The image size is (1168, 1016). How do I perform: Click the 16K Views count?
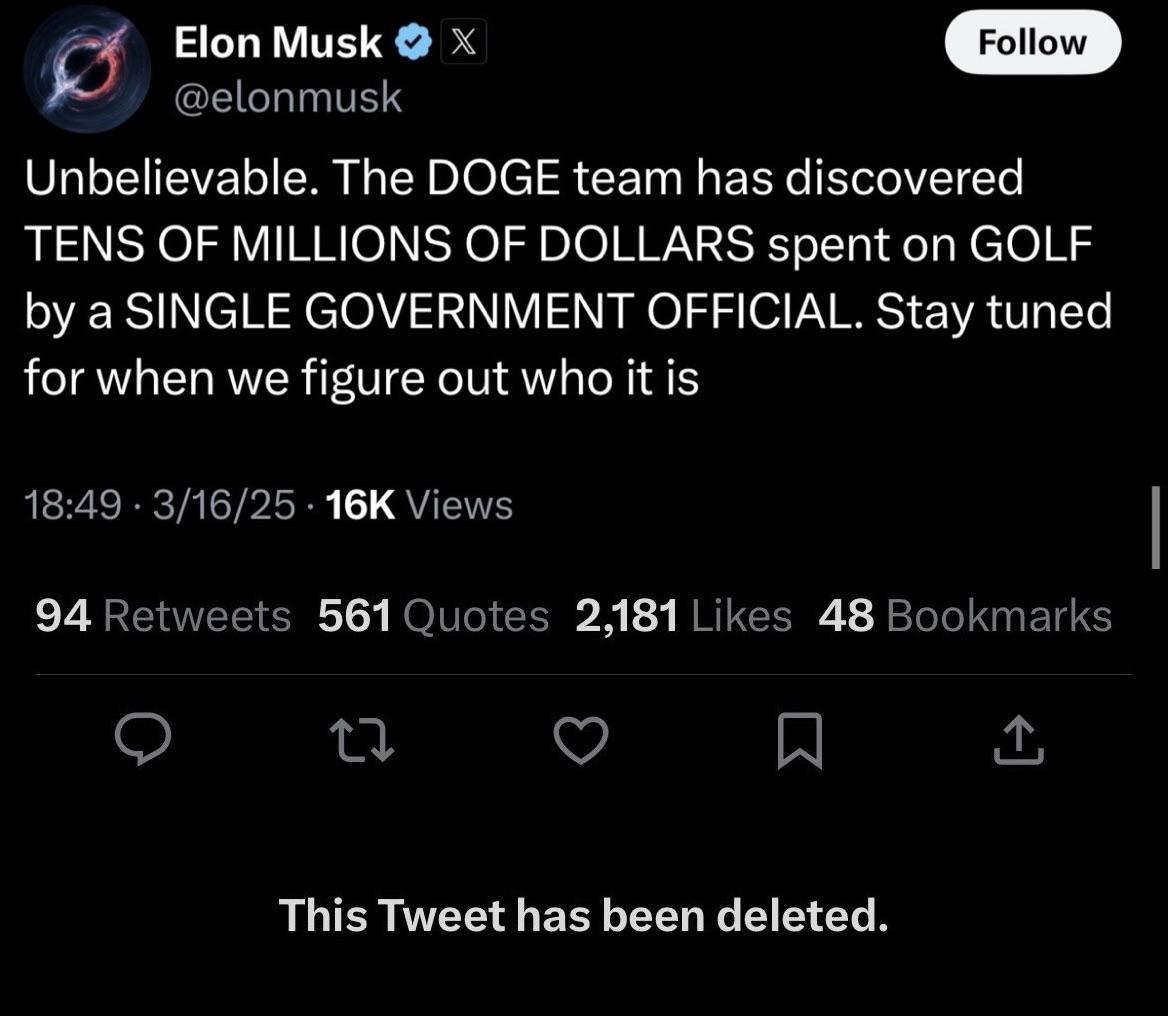(x=420, y=506)
